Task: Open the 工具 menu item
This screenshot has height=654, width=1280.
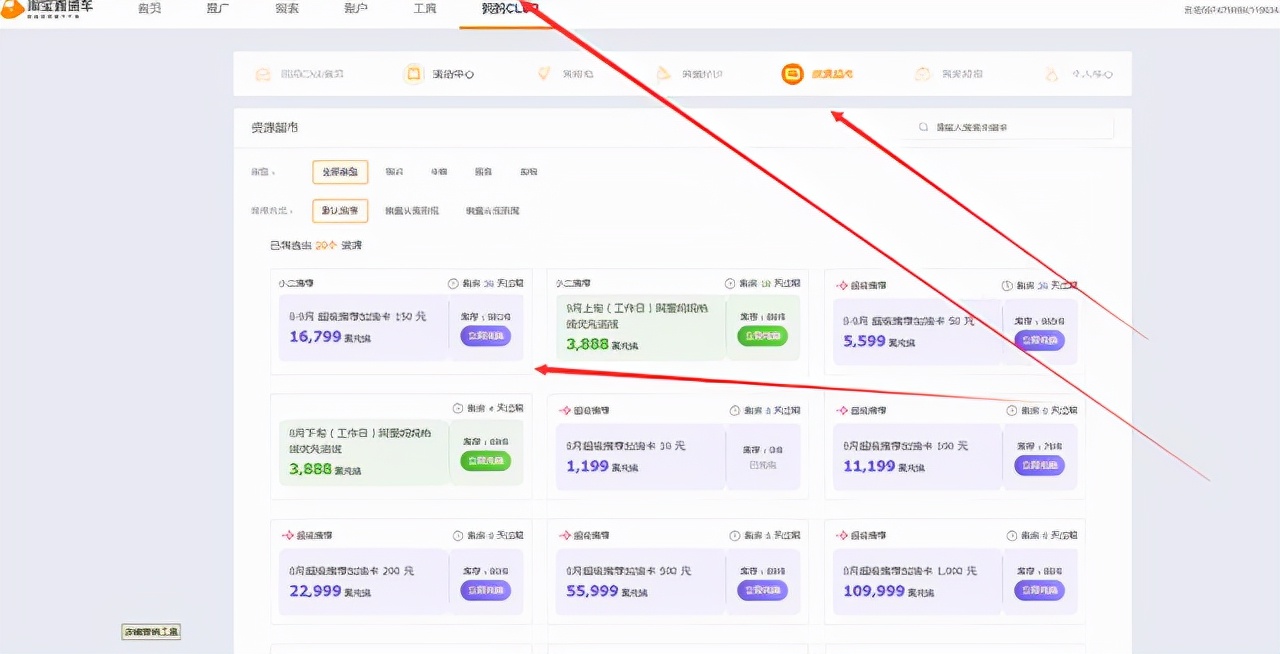Action: tap(424, 10)
